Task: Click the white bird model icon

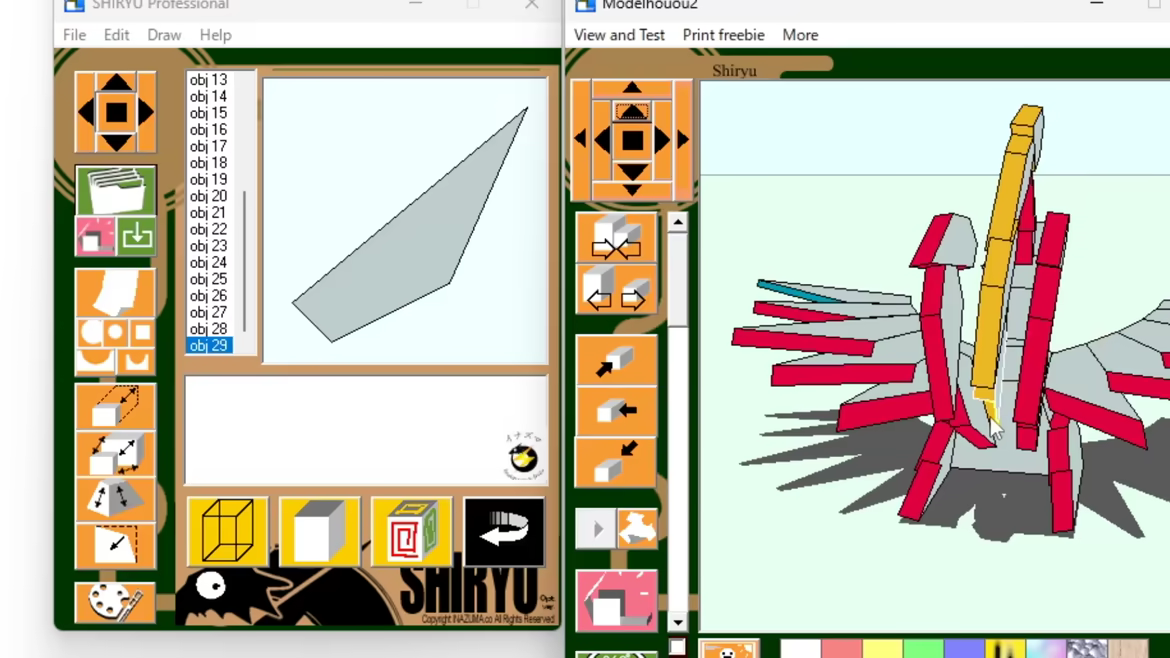Action: coord(637,530)
